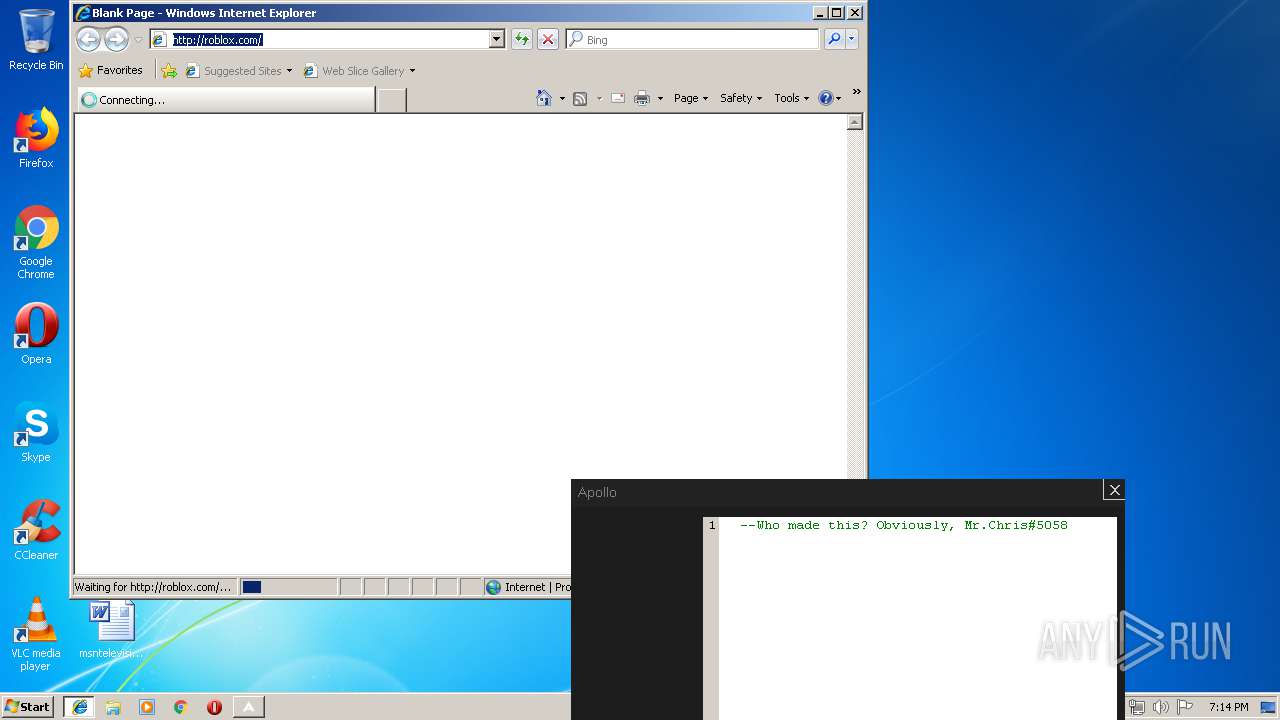The height and width of the screenshot is (720, 1280).
Task: Click the page loading progress bar
Action: pos(288,587)
